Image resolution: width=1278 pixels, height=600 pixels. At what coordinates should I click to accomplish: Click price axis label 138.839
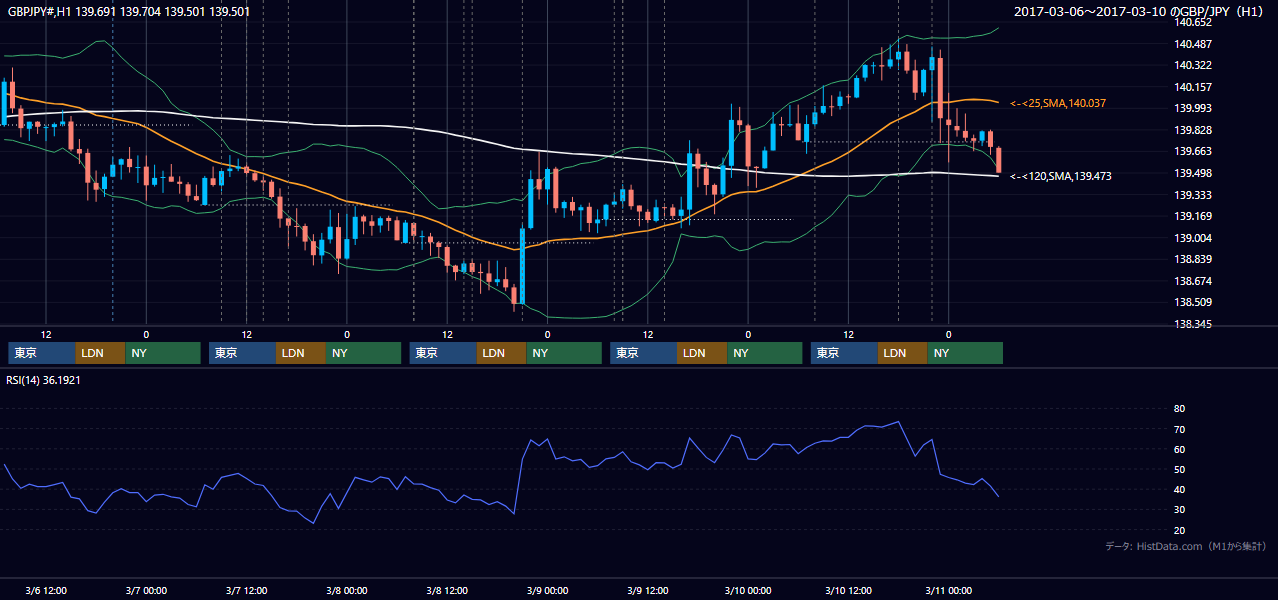(1193, 259)
